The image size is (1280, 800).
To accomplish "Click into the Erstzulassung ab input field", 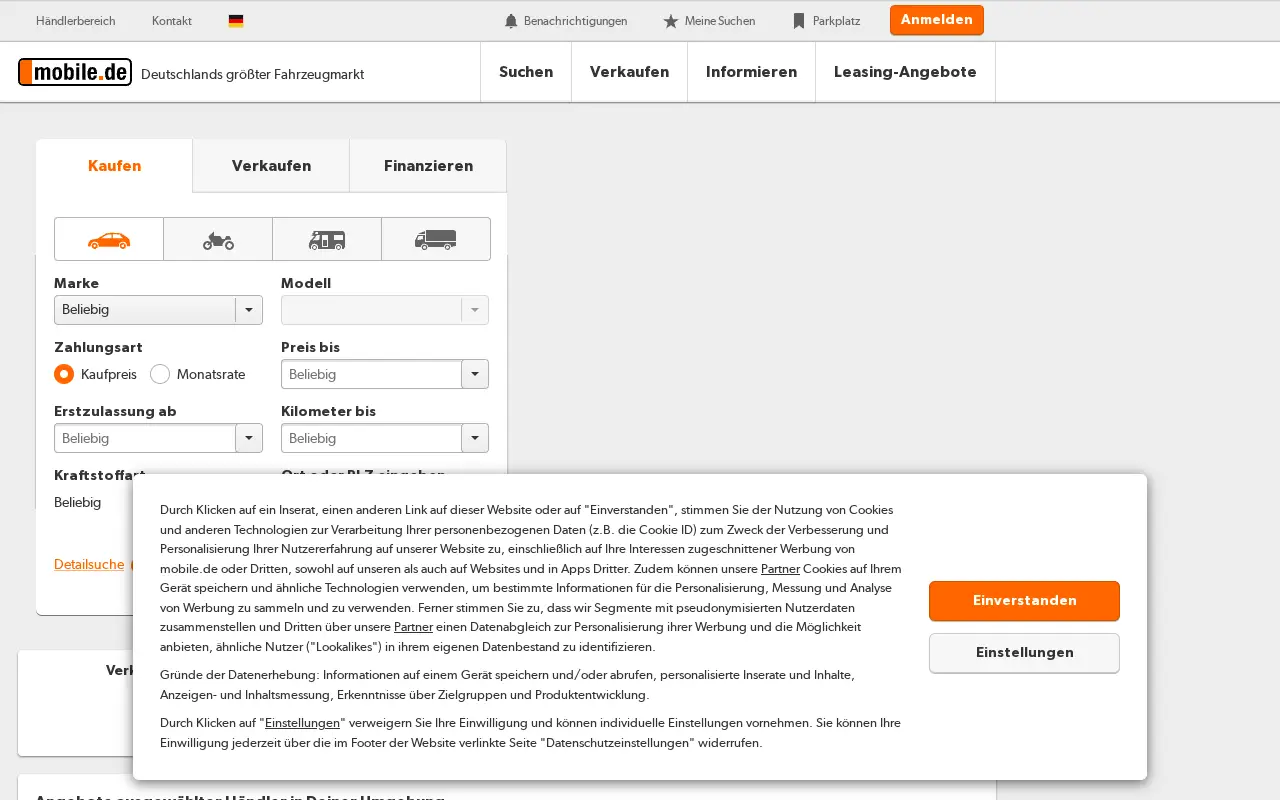I will coord(145,438).
